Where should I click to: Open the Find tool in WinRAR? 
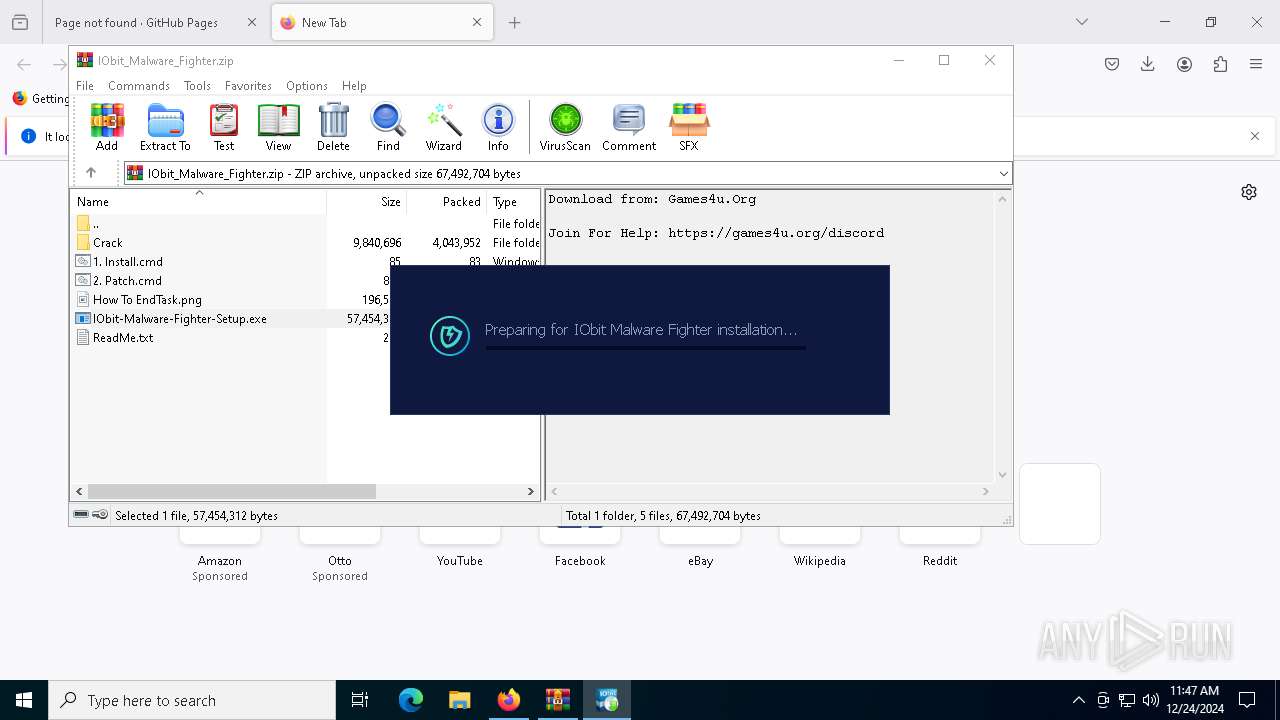point(388,127)
